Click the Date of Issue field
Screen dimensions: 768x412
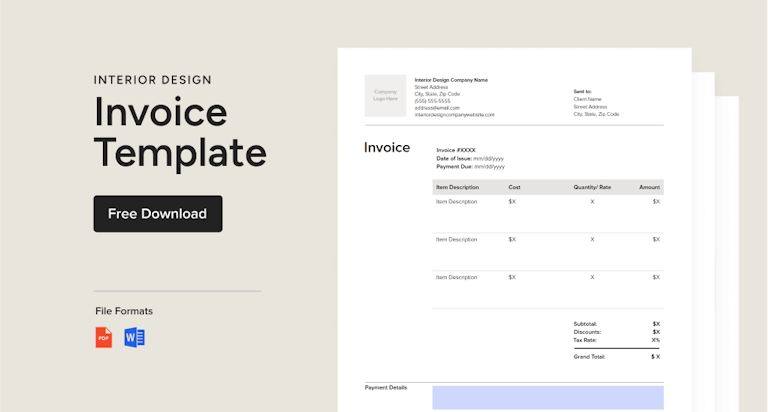(x=470, y=158)
